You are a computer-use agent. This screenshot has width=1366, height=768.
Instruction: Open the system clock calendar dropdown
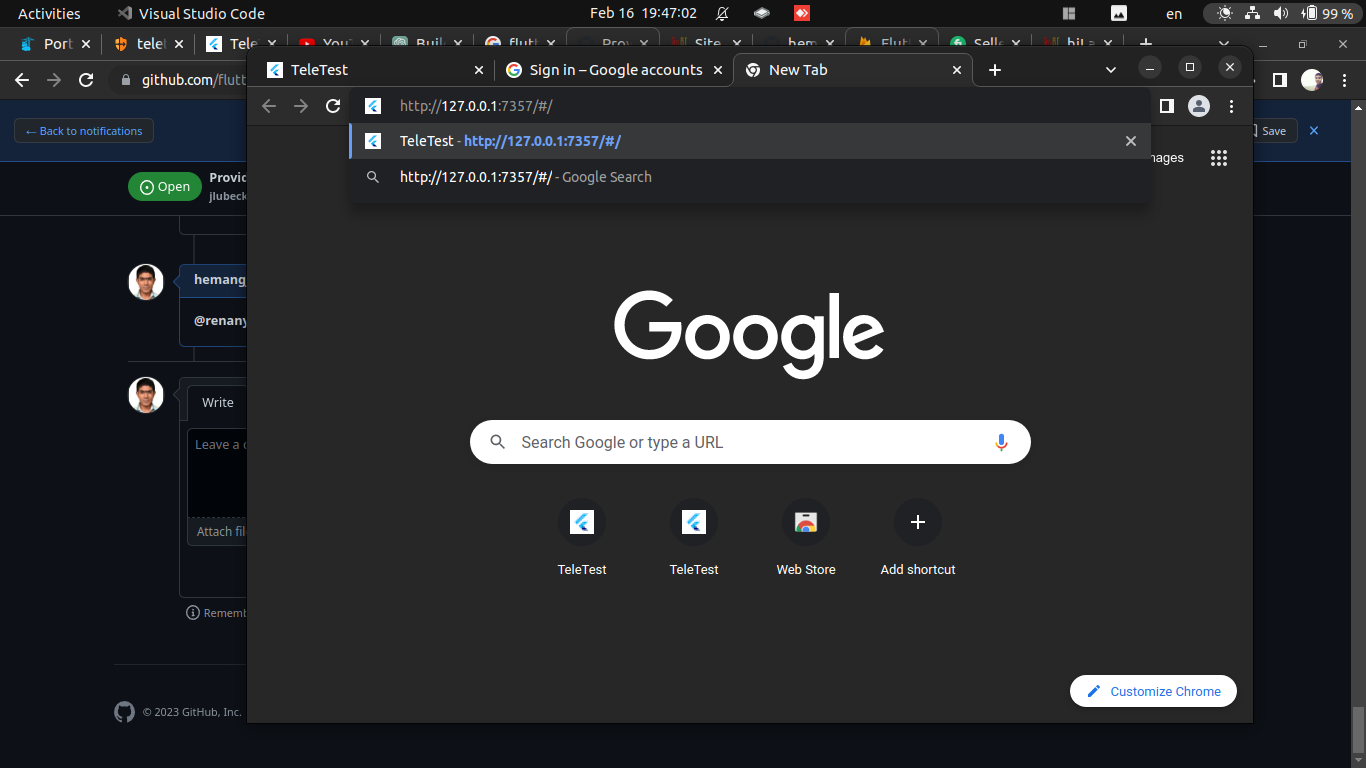[640, 13]
